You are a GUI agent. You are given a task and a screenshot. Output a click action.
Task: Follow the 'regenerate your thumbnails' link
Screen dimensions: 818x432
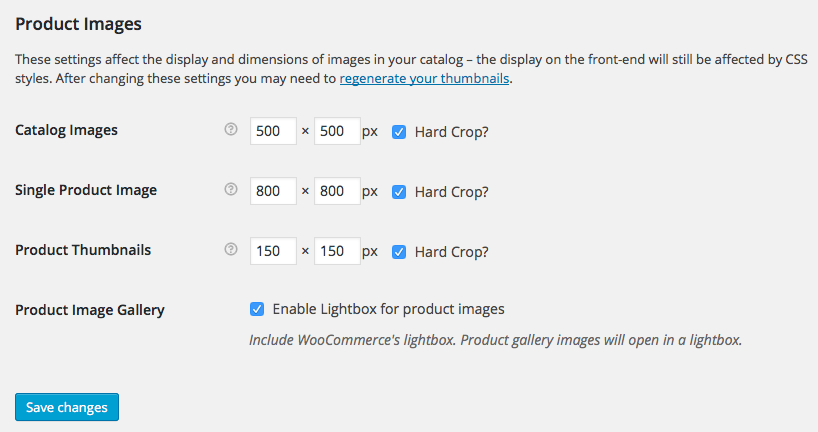424,79
